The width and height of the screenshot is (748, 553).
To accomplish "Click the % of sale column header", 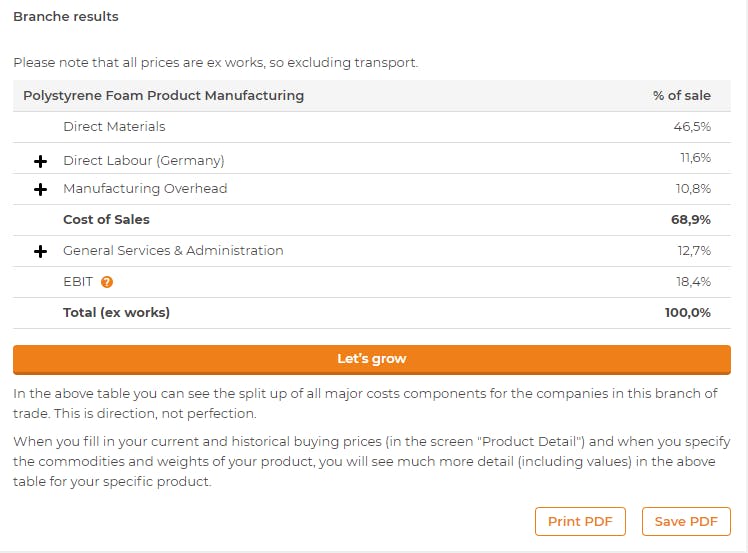I will pyautogui.click(x=682, y=96).
